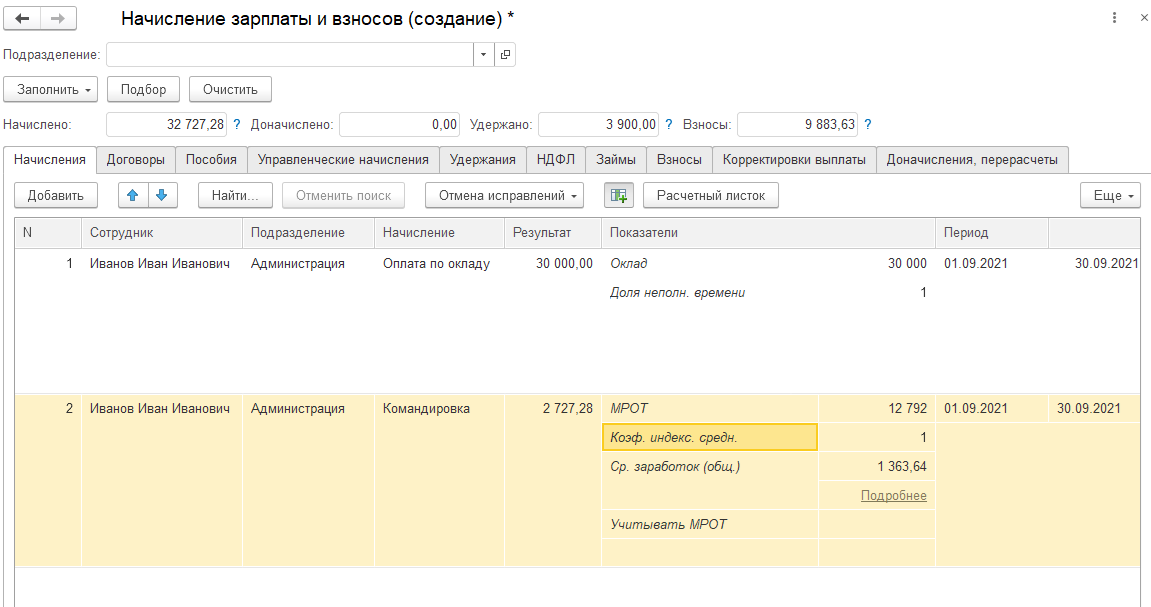Open the НДФЛ tab
This screenshot has width=1151, height=607.
[556, 159]
